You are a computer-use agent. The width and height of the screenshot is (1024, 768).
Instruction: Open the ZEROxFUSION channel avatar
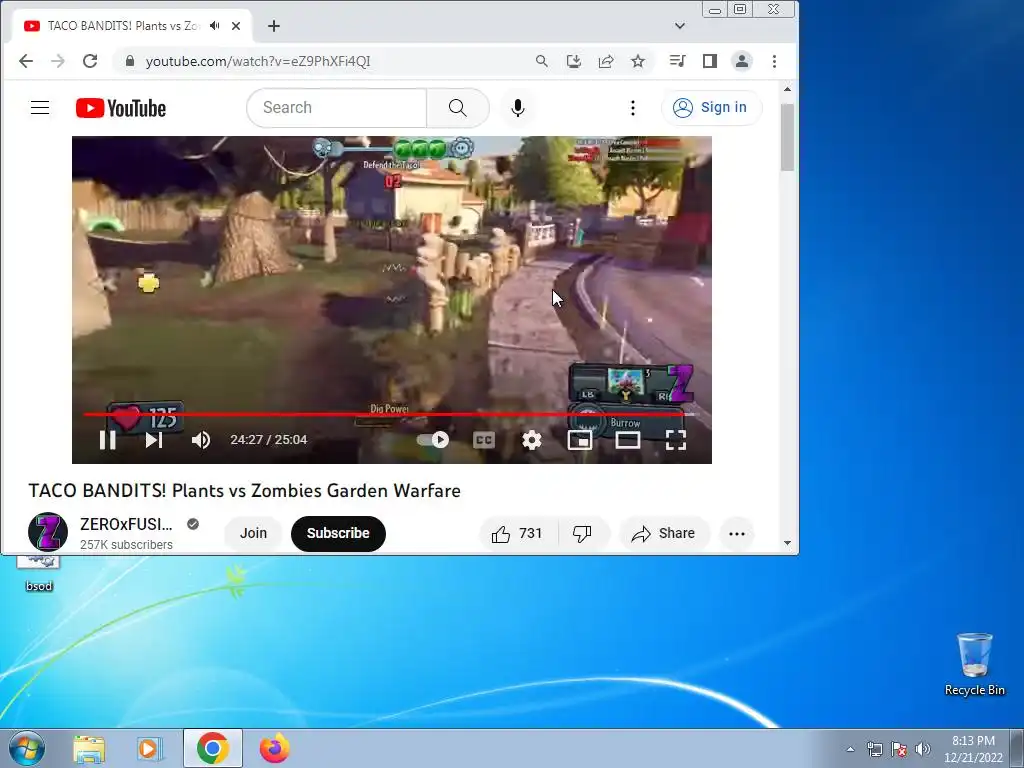48,532
